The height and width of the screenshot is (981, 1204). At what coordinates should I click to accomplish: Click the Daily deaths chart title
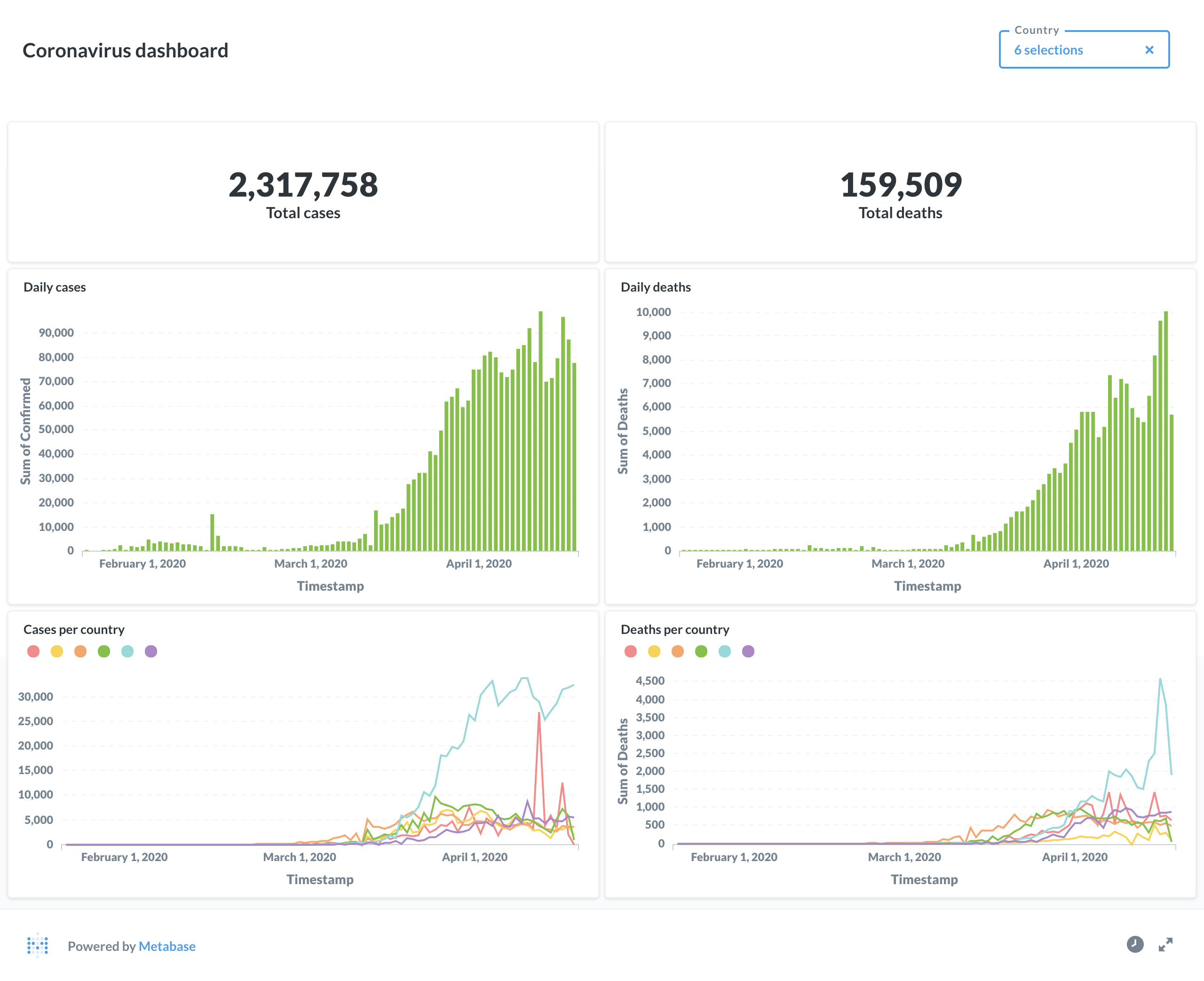click(656, 287)
